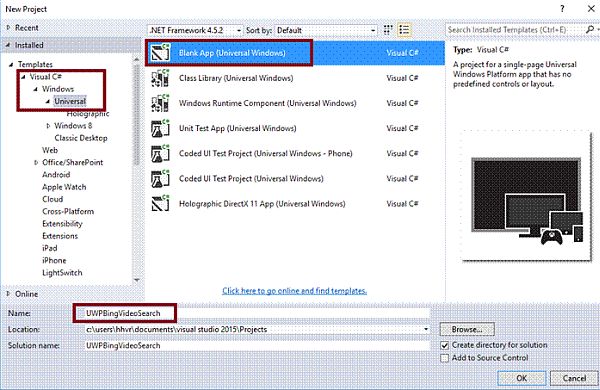Open the .NET Framework version dropdown

click(195, 30)
